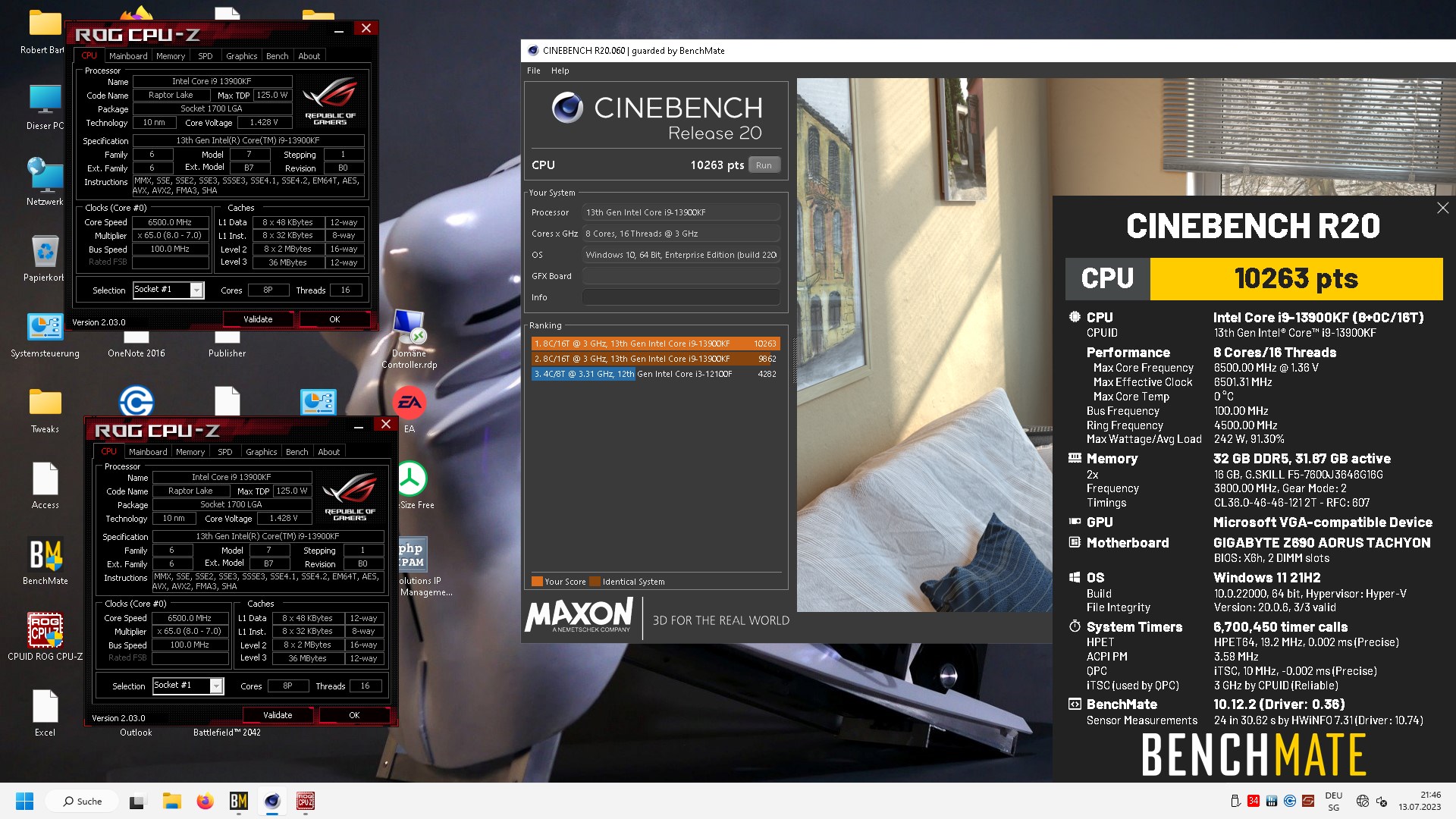Open Task View on the taskbar
1456x819 pixels.
tap(137, 801)
